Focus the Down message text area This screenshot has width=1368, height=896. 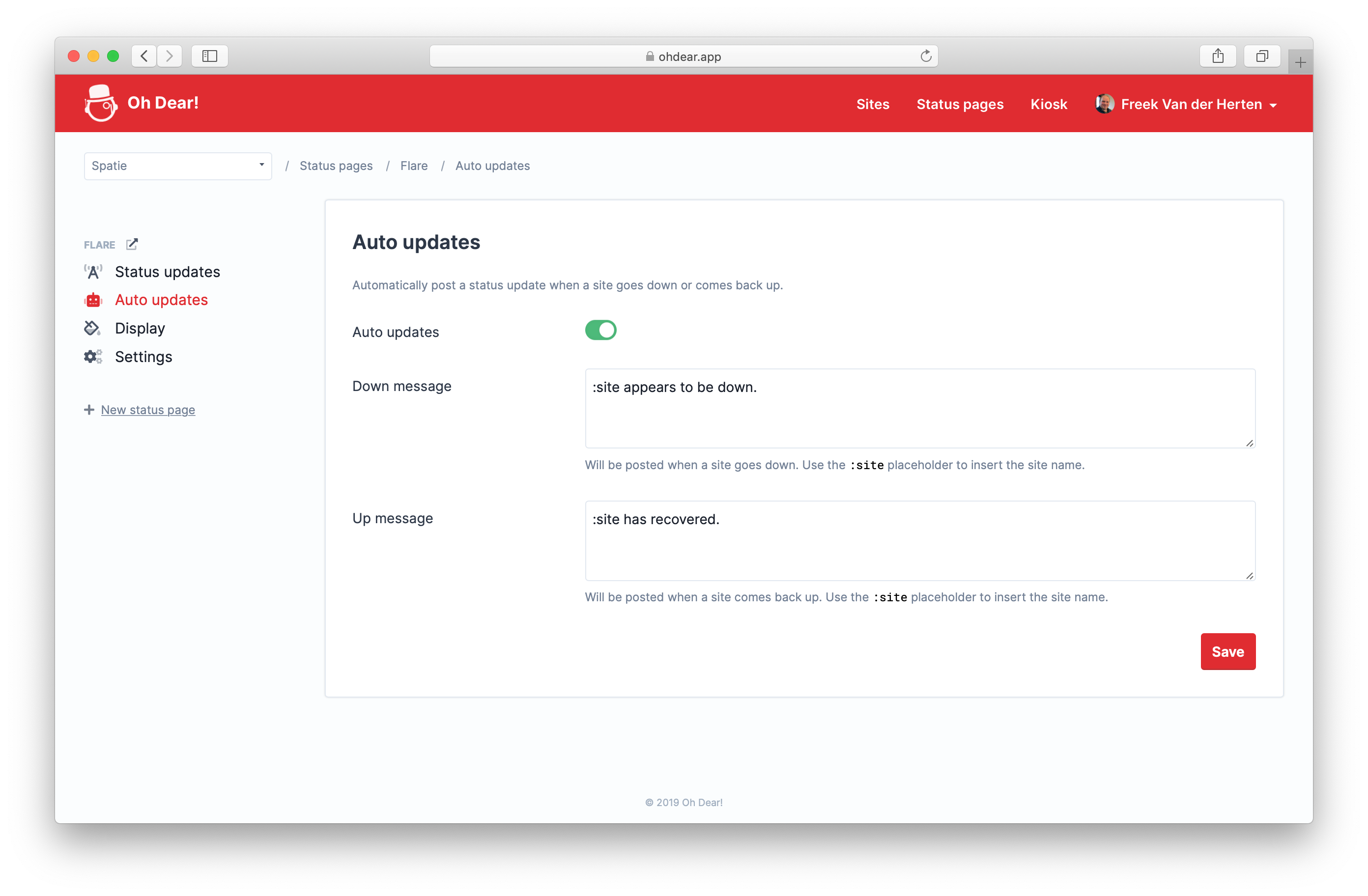point(920,409)
